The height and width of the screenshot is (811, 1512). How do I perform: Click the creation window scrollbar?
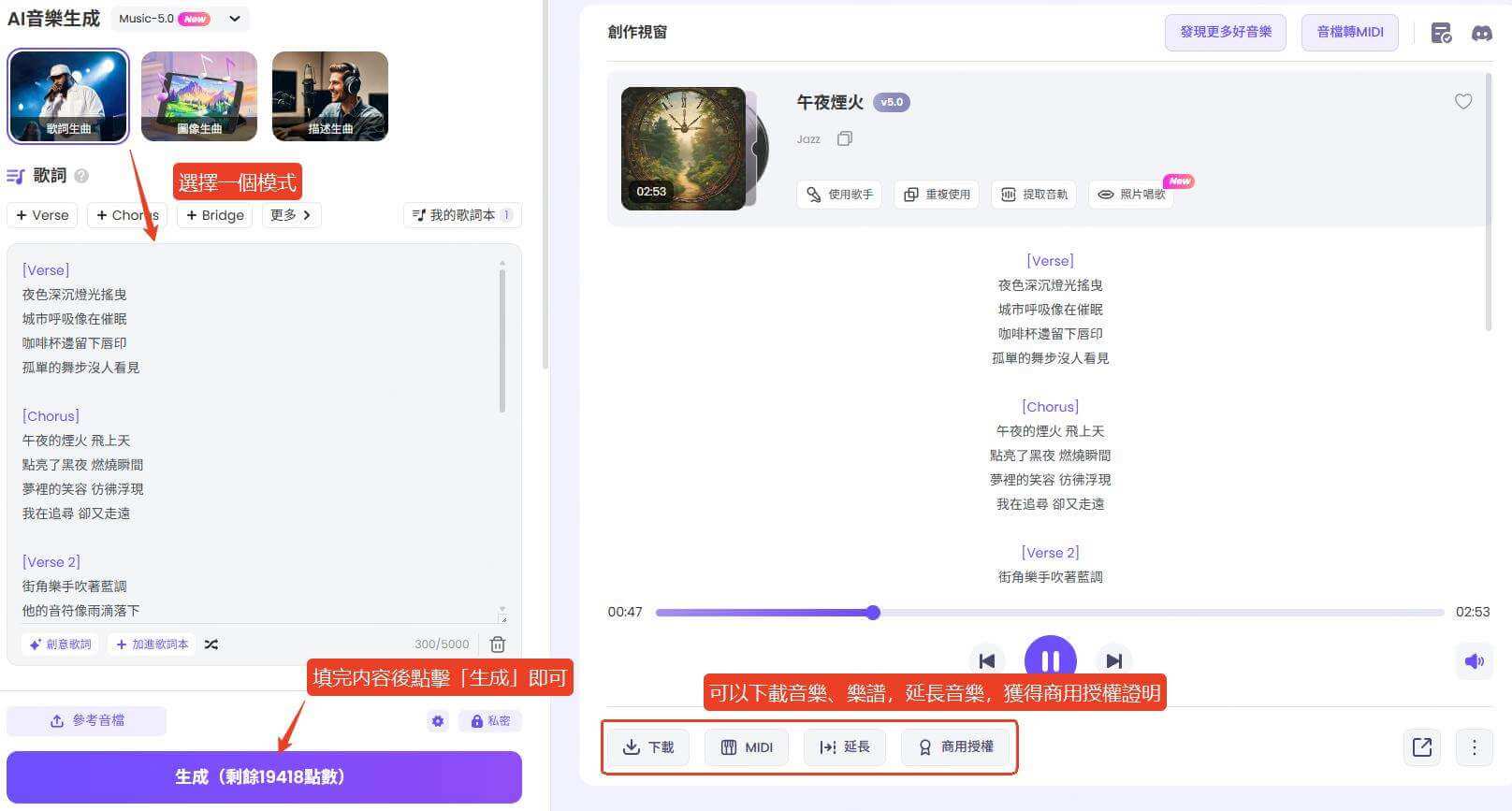1489,201
